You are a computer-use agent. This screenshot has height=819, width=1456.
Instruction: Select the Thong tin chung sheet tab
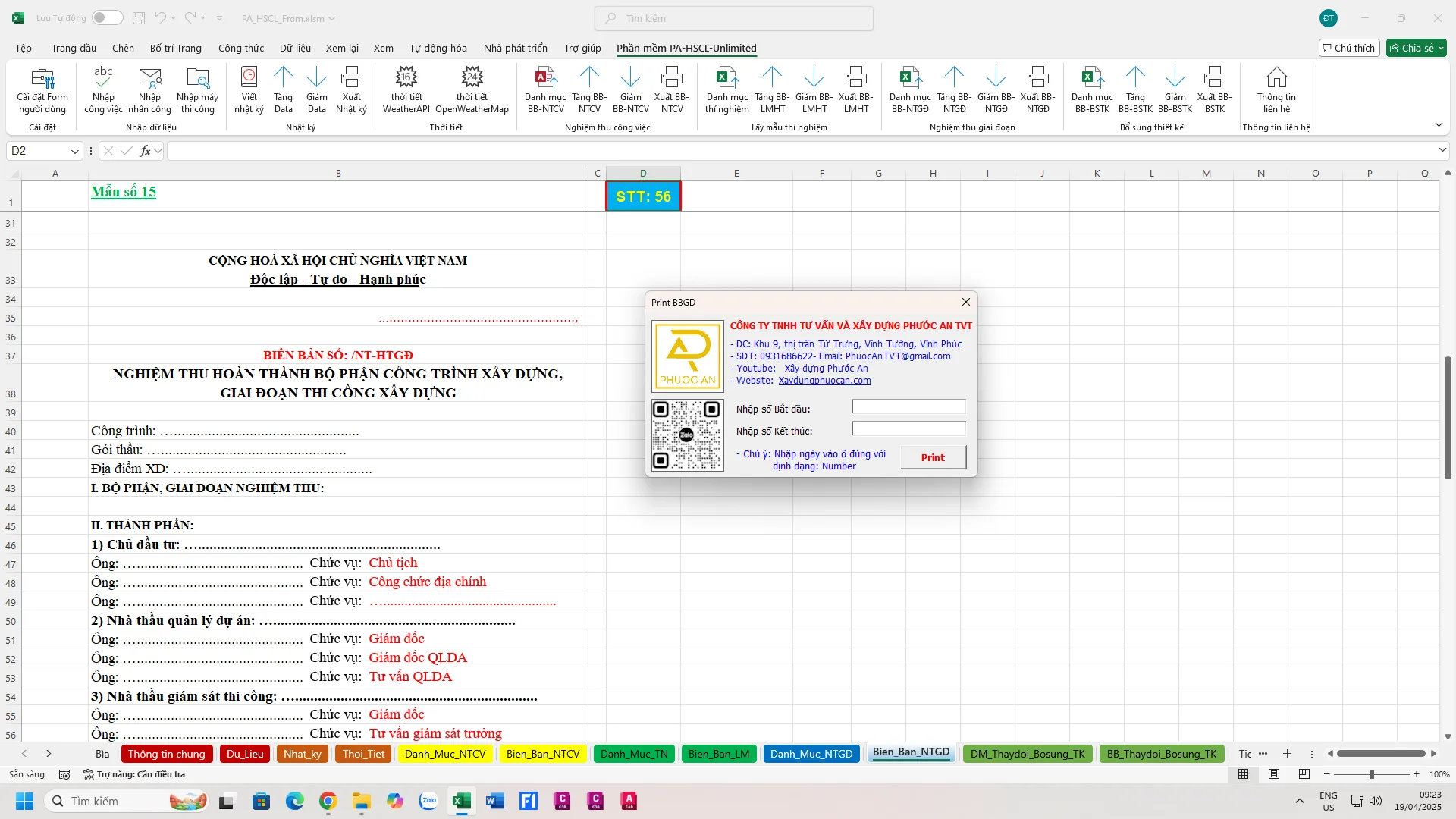click(x=166, y=754)
